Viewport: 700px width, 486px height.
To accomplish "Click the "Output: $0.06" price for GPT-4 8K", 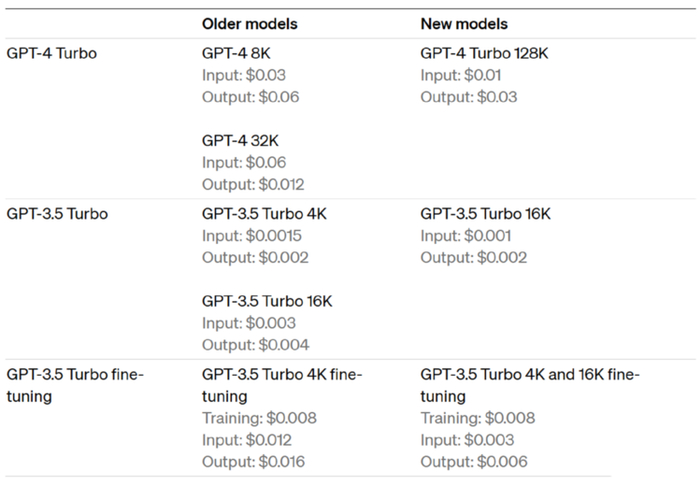I will (250, 97).
